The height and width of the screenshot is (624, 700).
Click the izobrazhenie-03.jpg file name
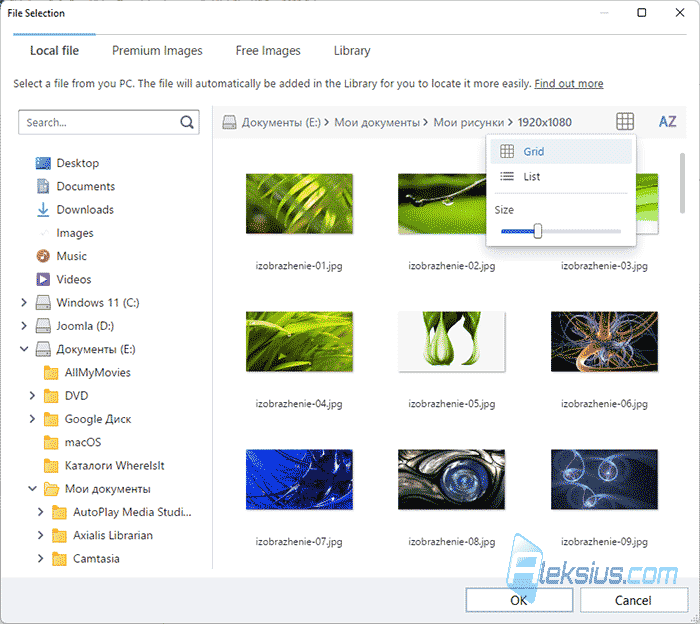point(604,266)
